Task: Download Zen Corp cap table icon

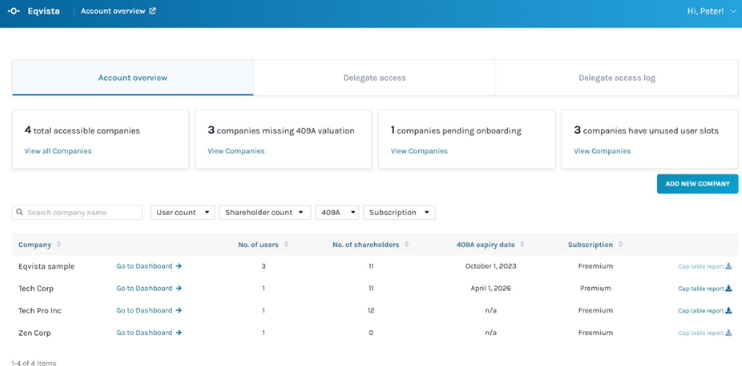Action: 729,333
